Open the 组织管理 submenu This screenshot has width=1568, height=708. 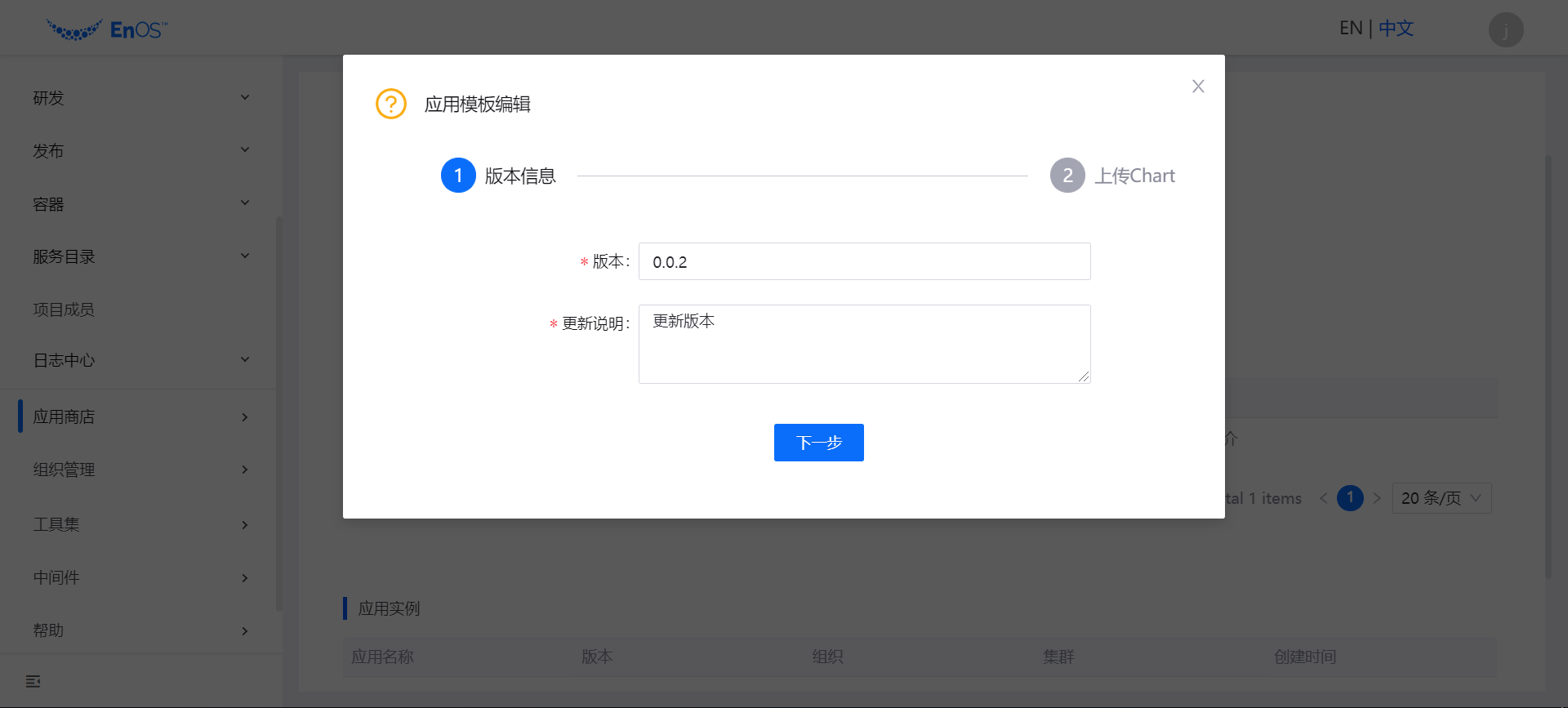141,470
